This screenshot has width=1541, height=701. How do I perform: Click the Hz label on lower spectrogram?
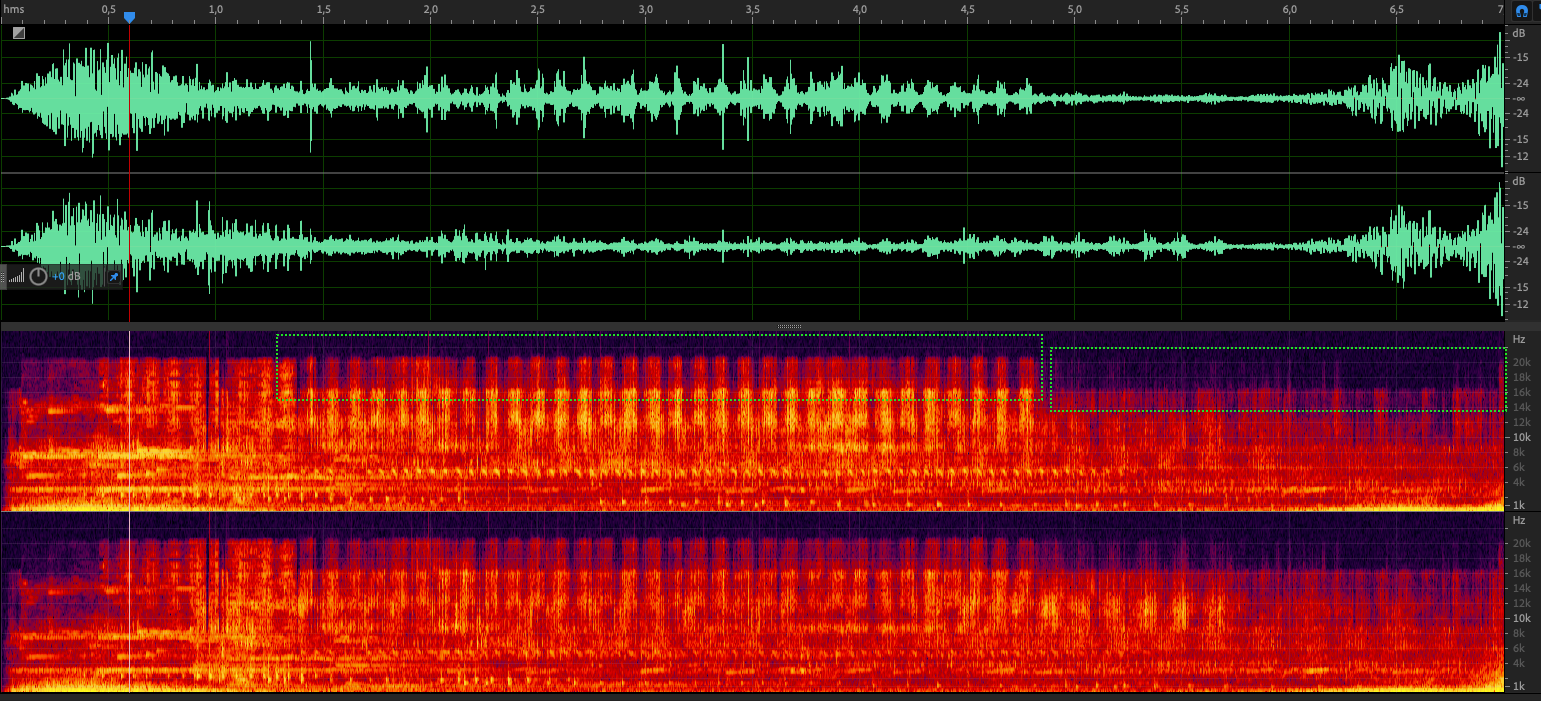coord(1519,521)
